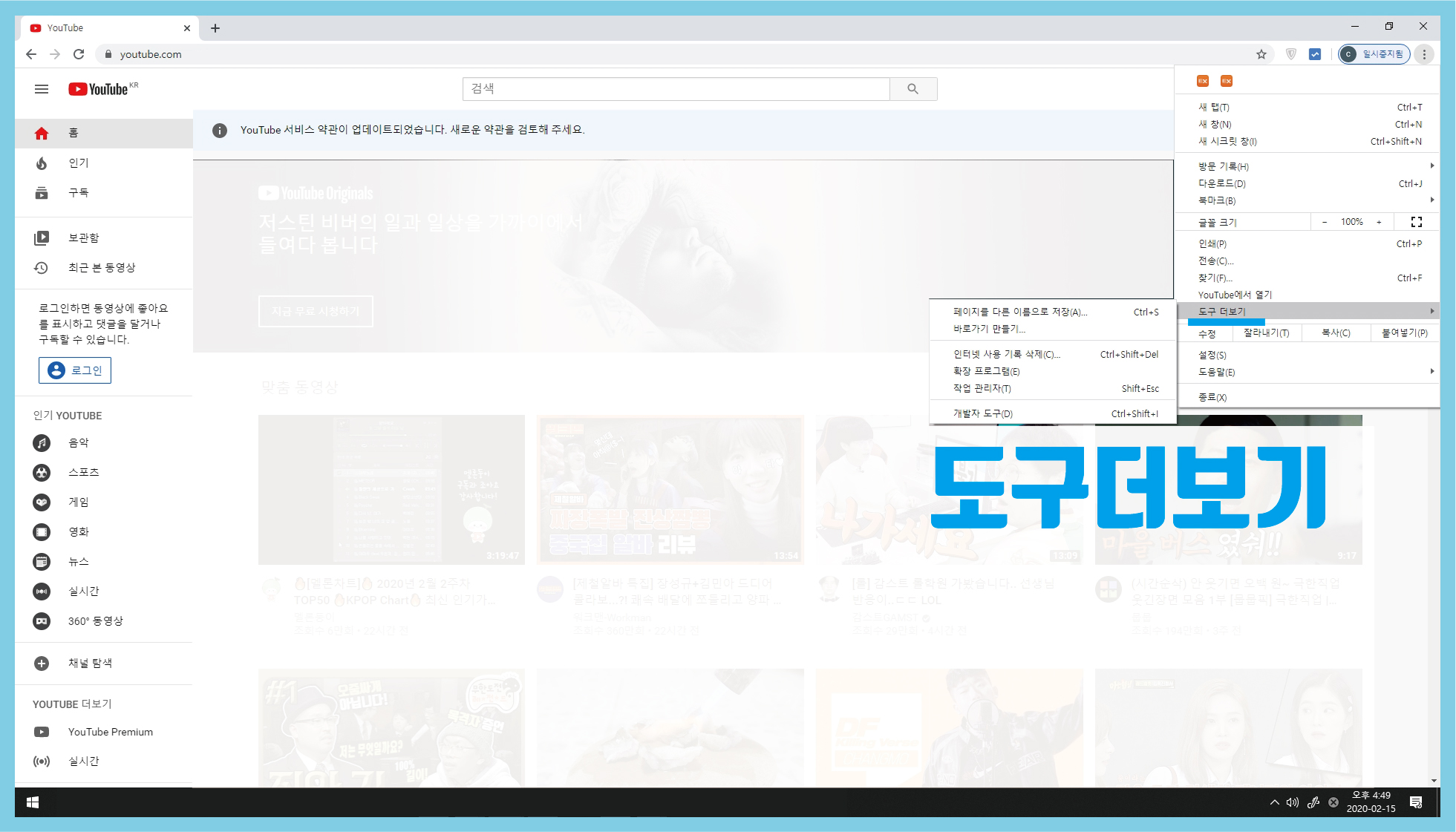
Task: Toggle fullscreen icon in zoom row
Action: [1416, 222]
